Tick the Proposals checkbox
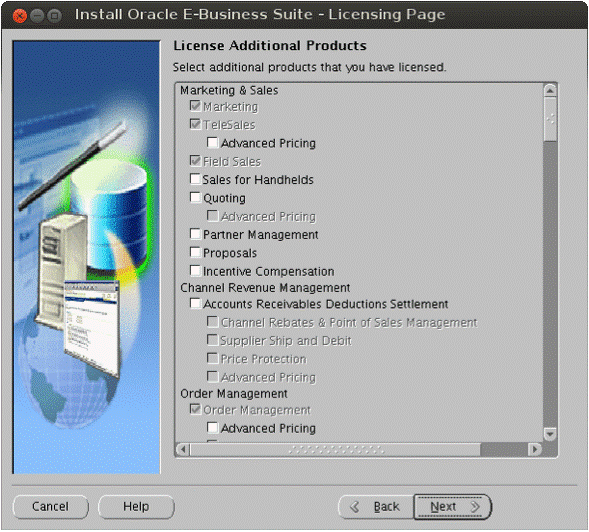 pyautogui.click(x=195, y=252)
